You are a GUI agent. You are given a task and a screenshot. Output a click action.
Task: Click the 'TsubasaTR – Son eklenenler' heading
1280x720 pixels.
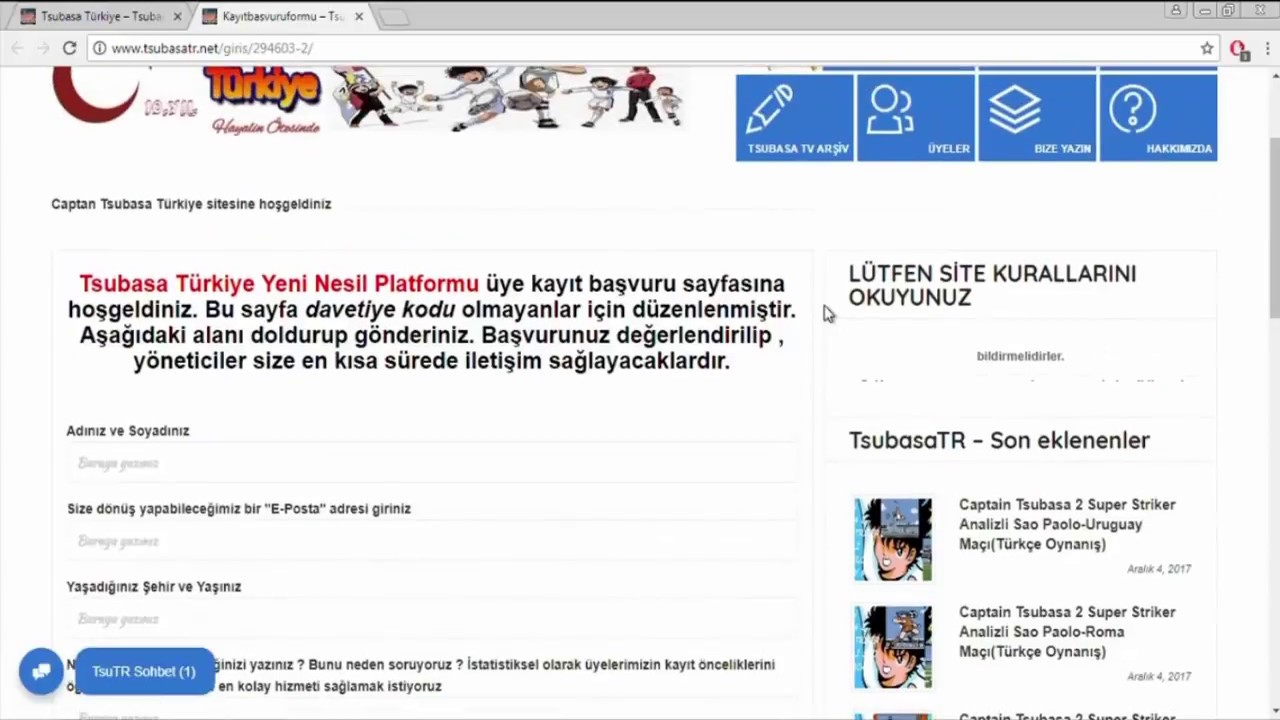point(999,440)
